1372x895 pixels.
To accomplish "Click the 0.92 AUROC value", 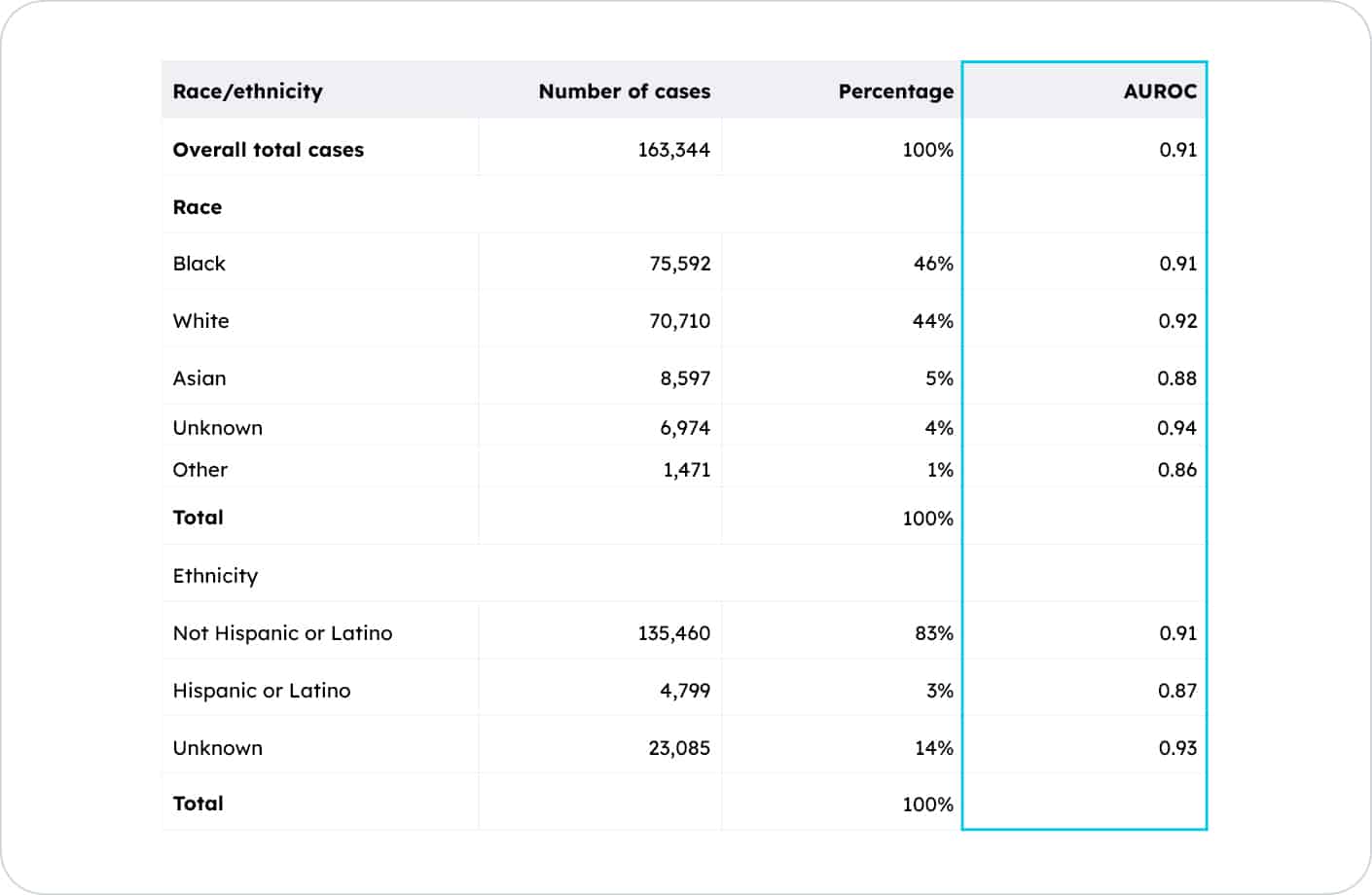I will click(x=1176, y=321).
